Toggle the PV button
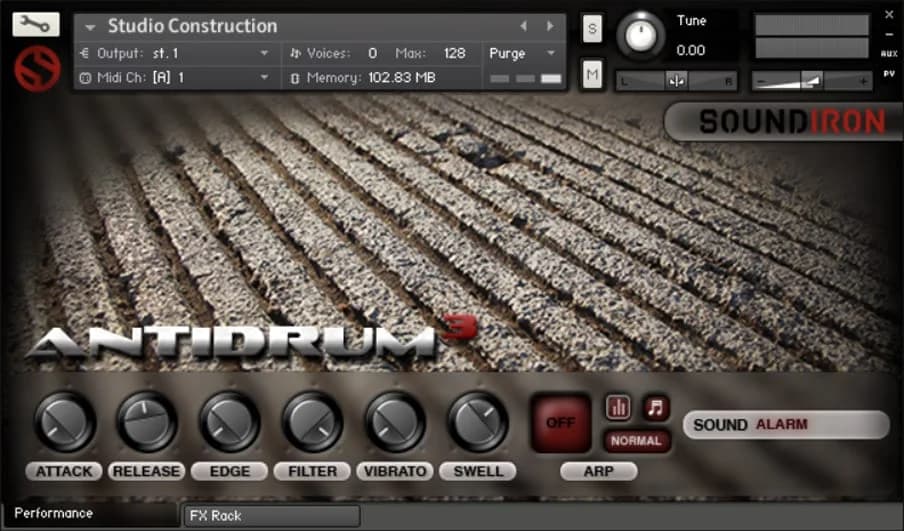Screen dimensions: 904x531 889,74
